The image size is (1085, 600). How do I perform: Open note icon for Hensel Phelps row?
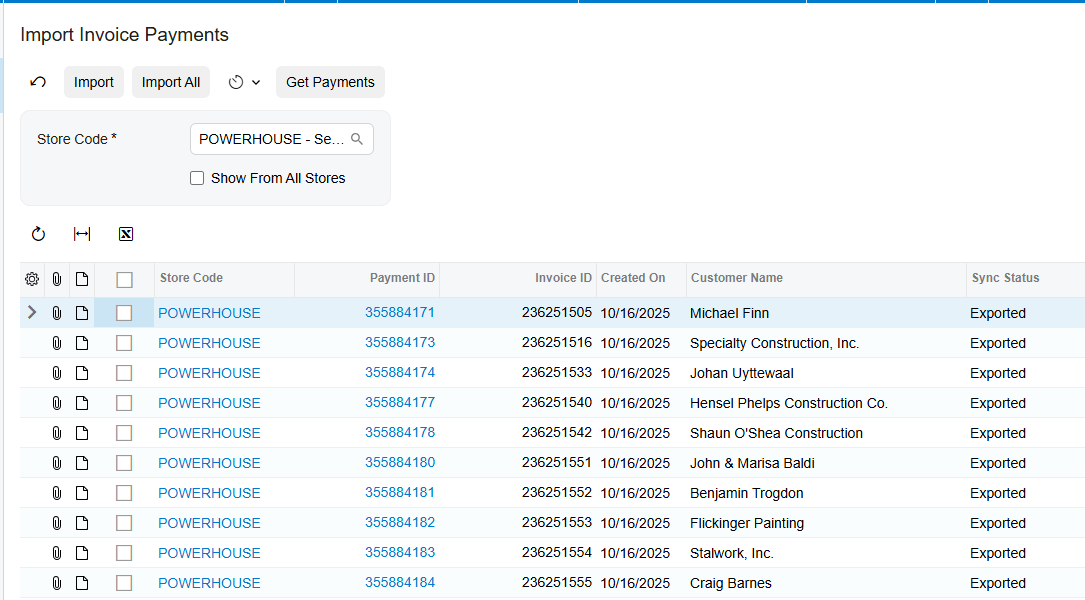(82, 403)
